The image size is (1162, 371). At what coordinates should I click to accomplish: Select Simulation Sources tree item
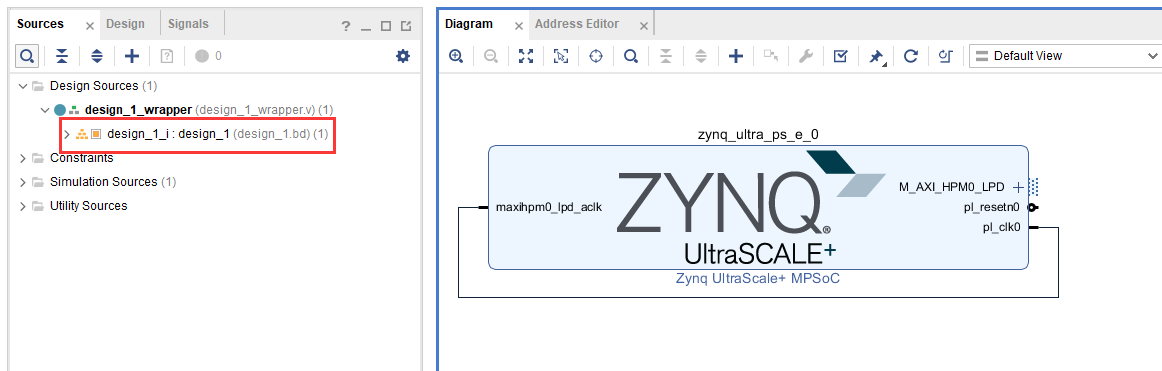pos(104,182)
